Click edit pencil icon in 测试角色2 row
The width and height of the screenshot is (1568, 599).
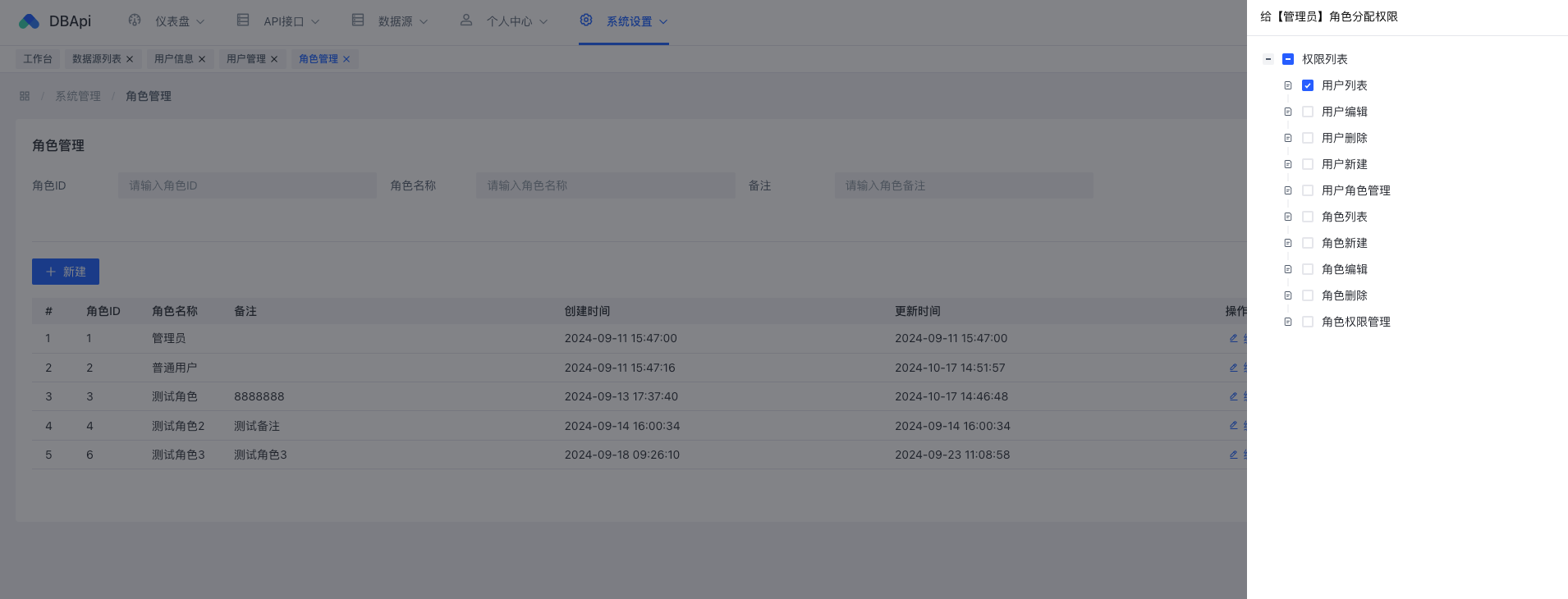(1233, 425)
